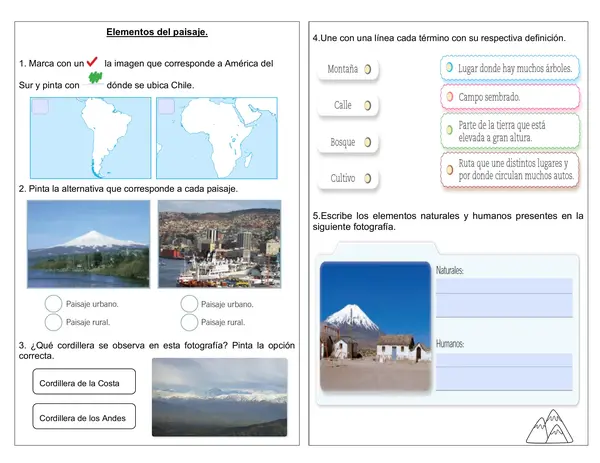This screenshot has height=463, width=600.
Task: Click the green paint scribble icon
Action: click(x=95, y=78)
